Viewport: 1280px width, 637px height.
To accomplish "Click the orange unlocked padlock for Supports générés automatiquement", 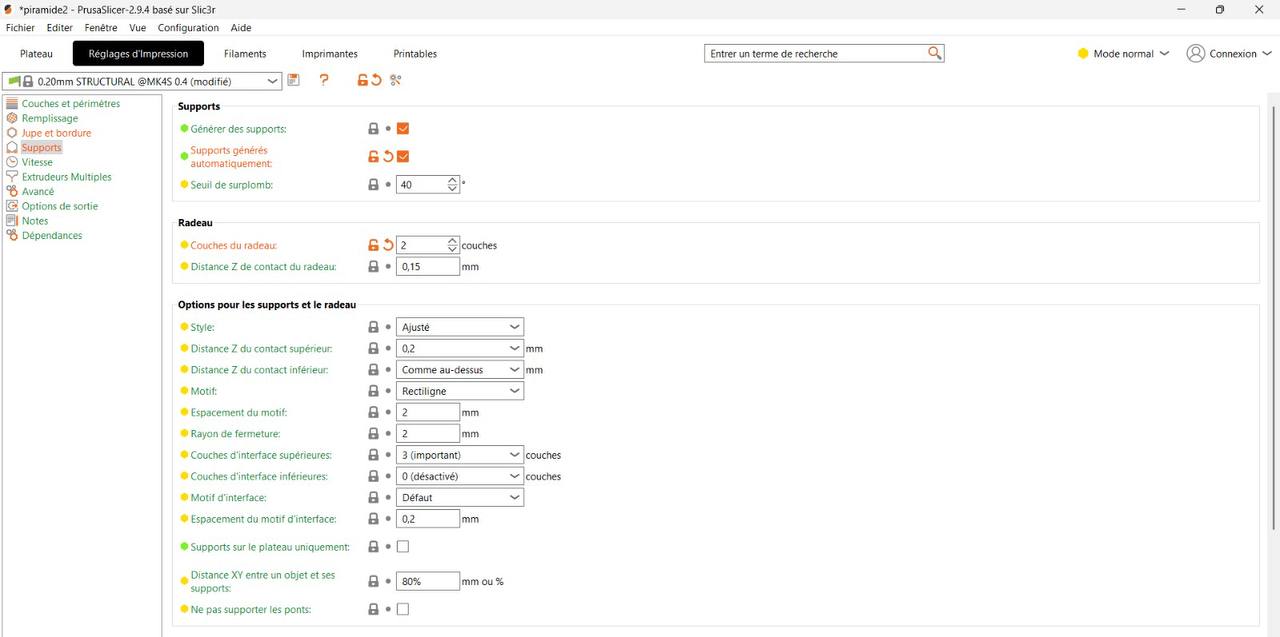I will point(373,156).
